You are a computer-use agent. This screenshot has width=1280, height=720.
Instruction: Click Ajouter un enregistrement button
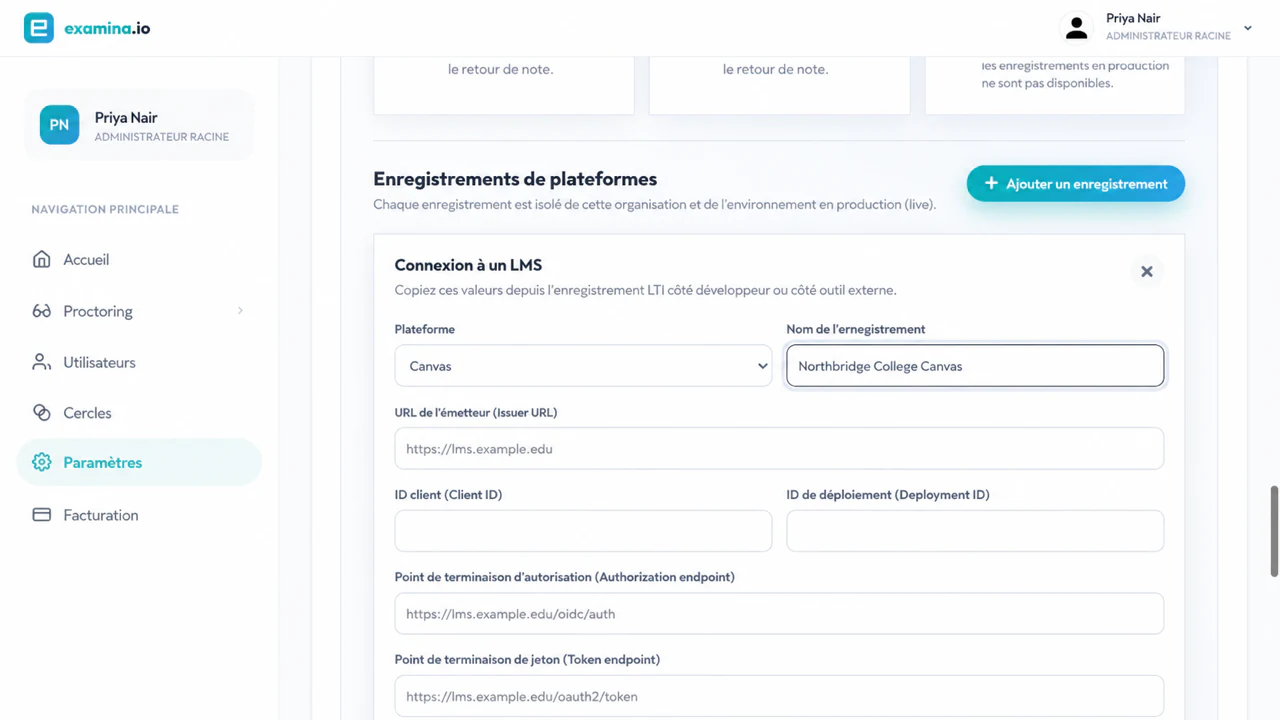(x=1075, y=184)
